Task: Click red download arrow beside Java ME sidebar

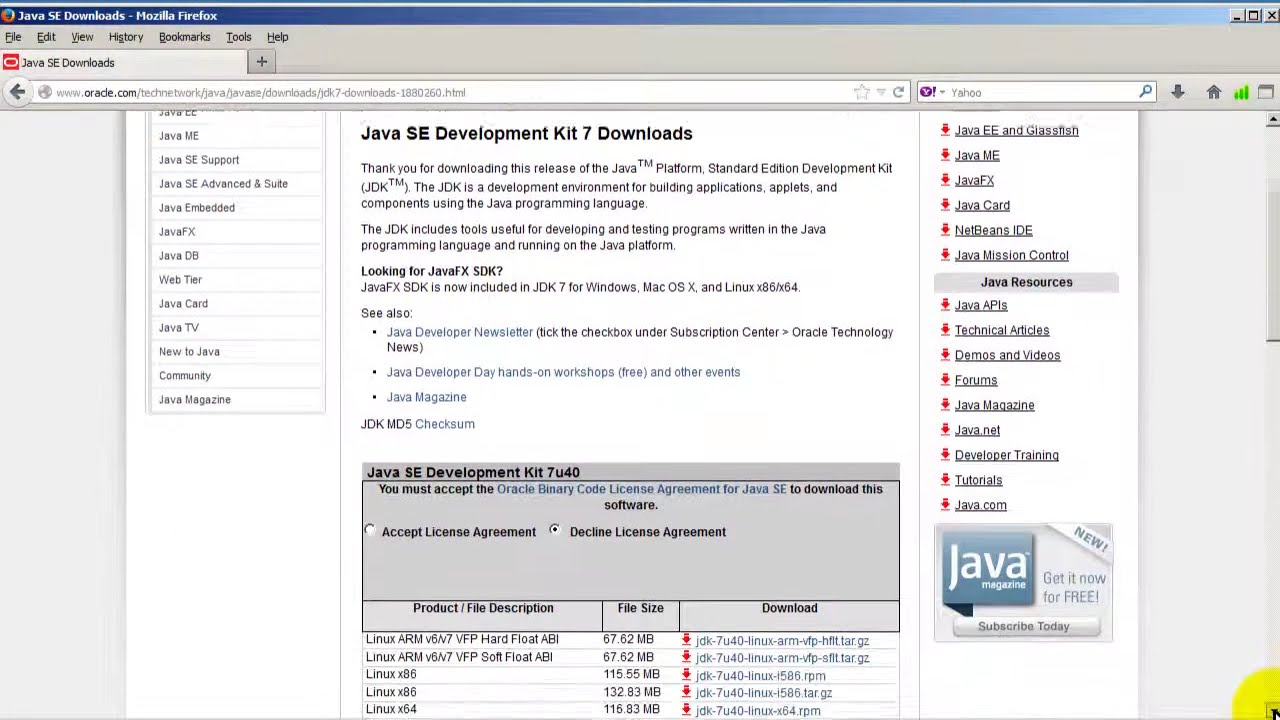Action: tap(945, 155)
